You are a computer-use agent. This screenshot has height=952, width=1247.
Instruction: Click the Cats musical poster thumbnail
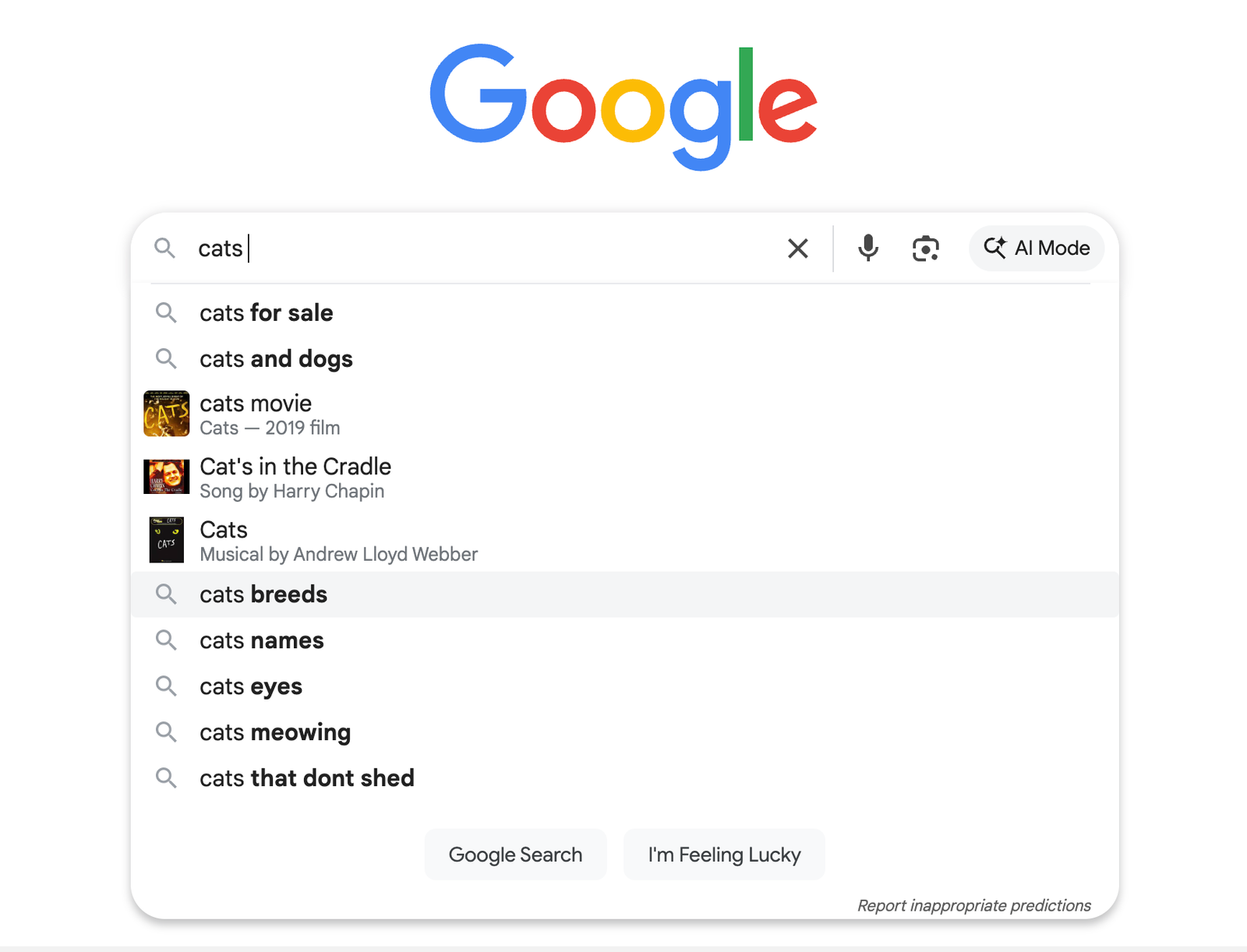click(x=166, y=540)
